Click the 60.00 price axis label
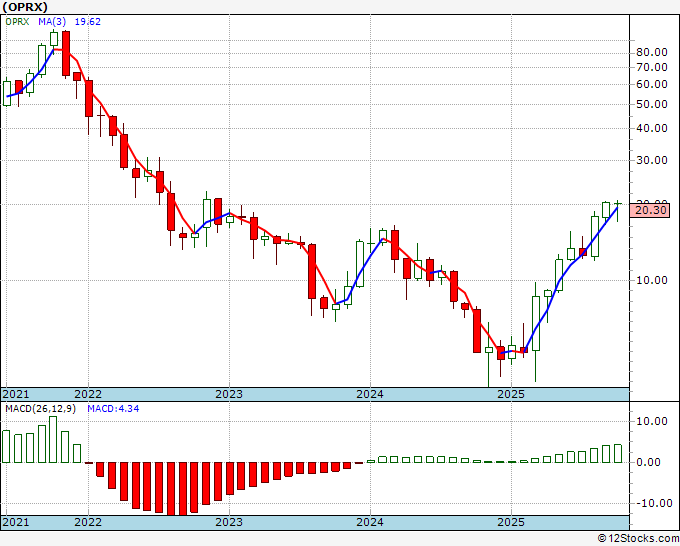Image resolution: width=680 pixels, height=546 pixels. [651, 84]
